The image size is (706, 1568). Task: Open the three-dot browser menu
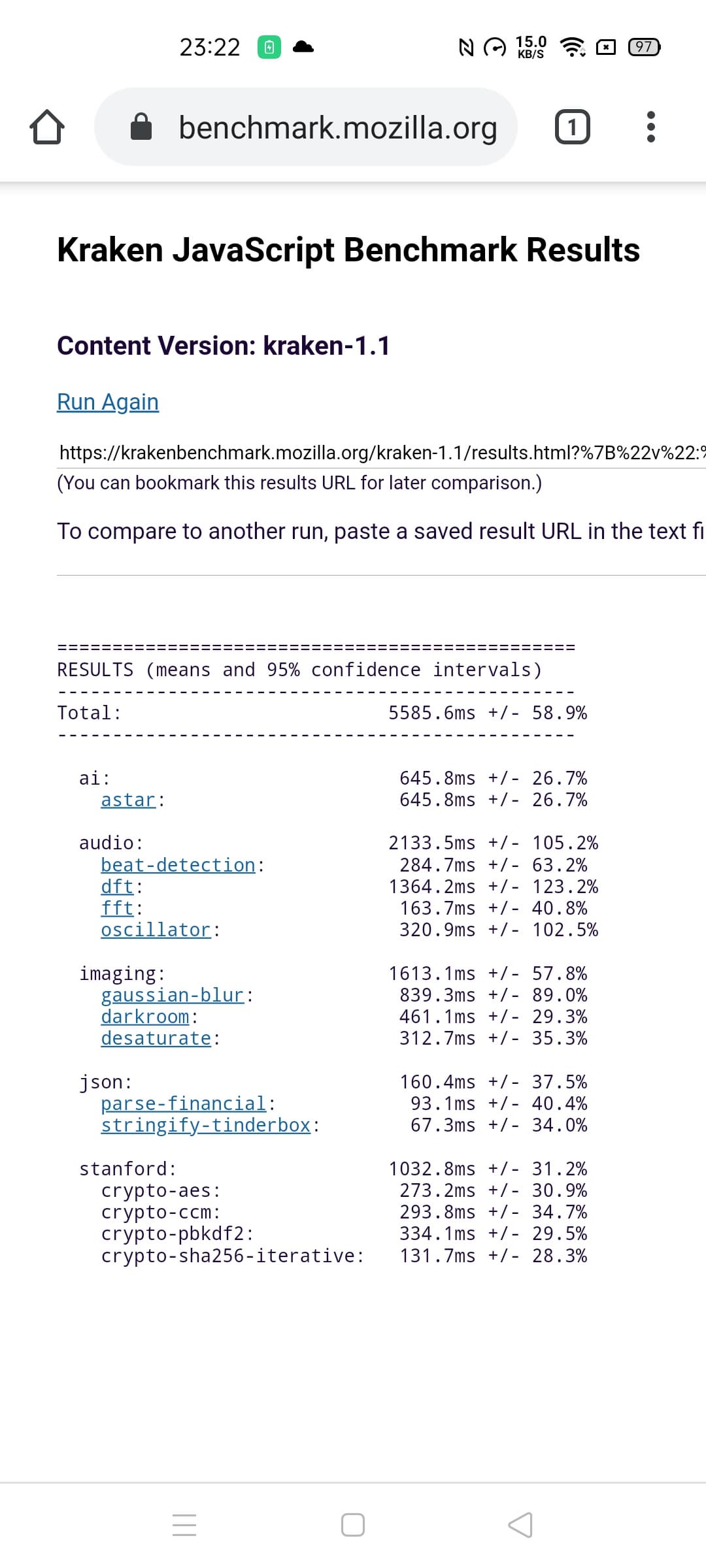point(650,127)
